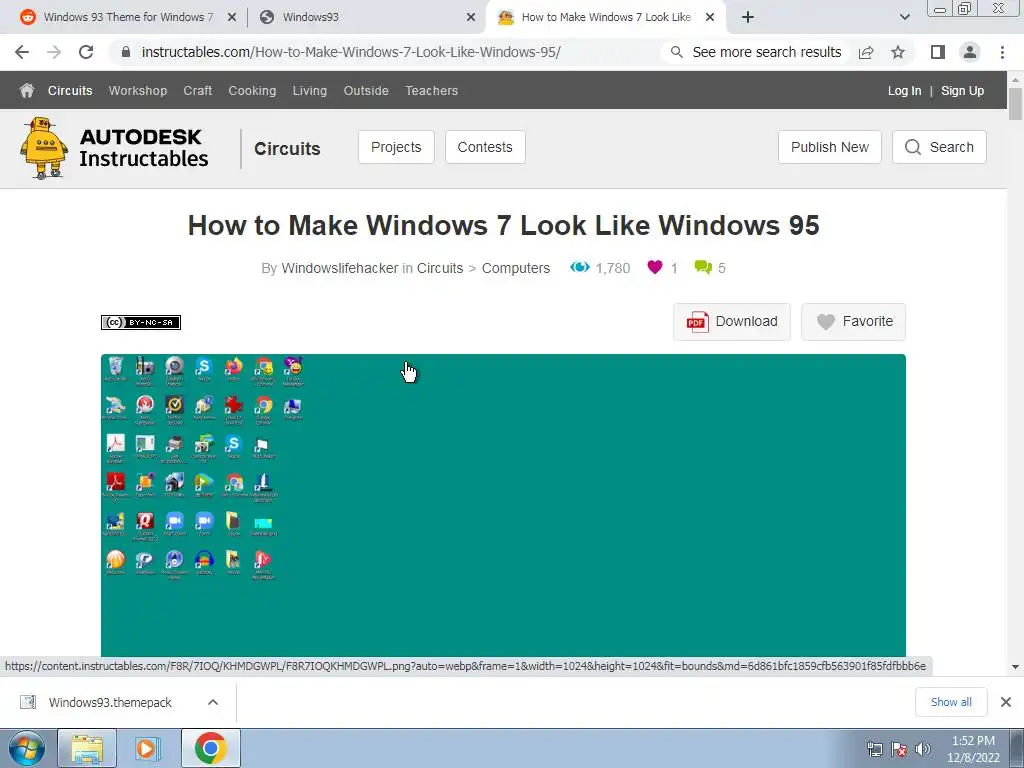Go back to the previous page

point(22,52)
